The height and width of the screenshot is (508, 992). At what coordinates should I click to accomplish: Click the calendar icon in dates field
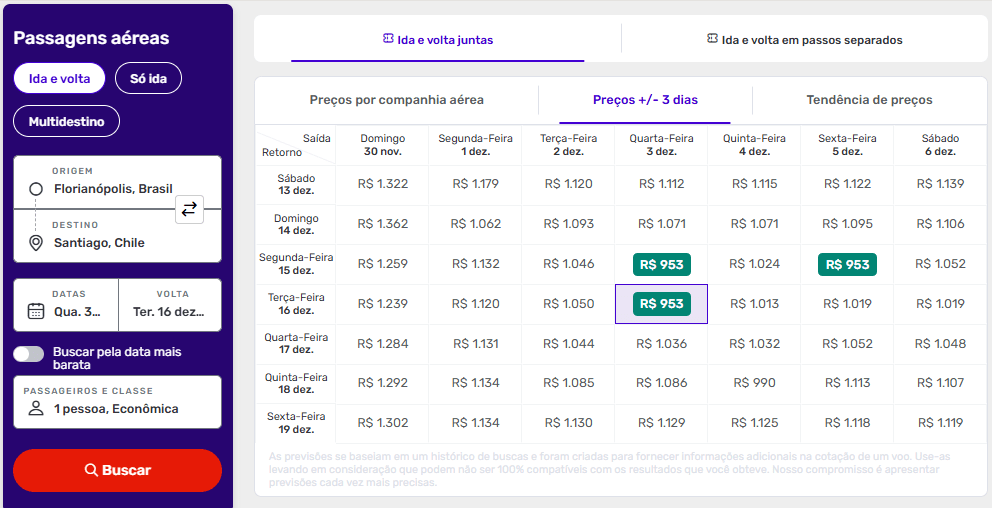(x=36, y=311)
